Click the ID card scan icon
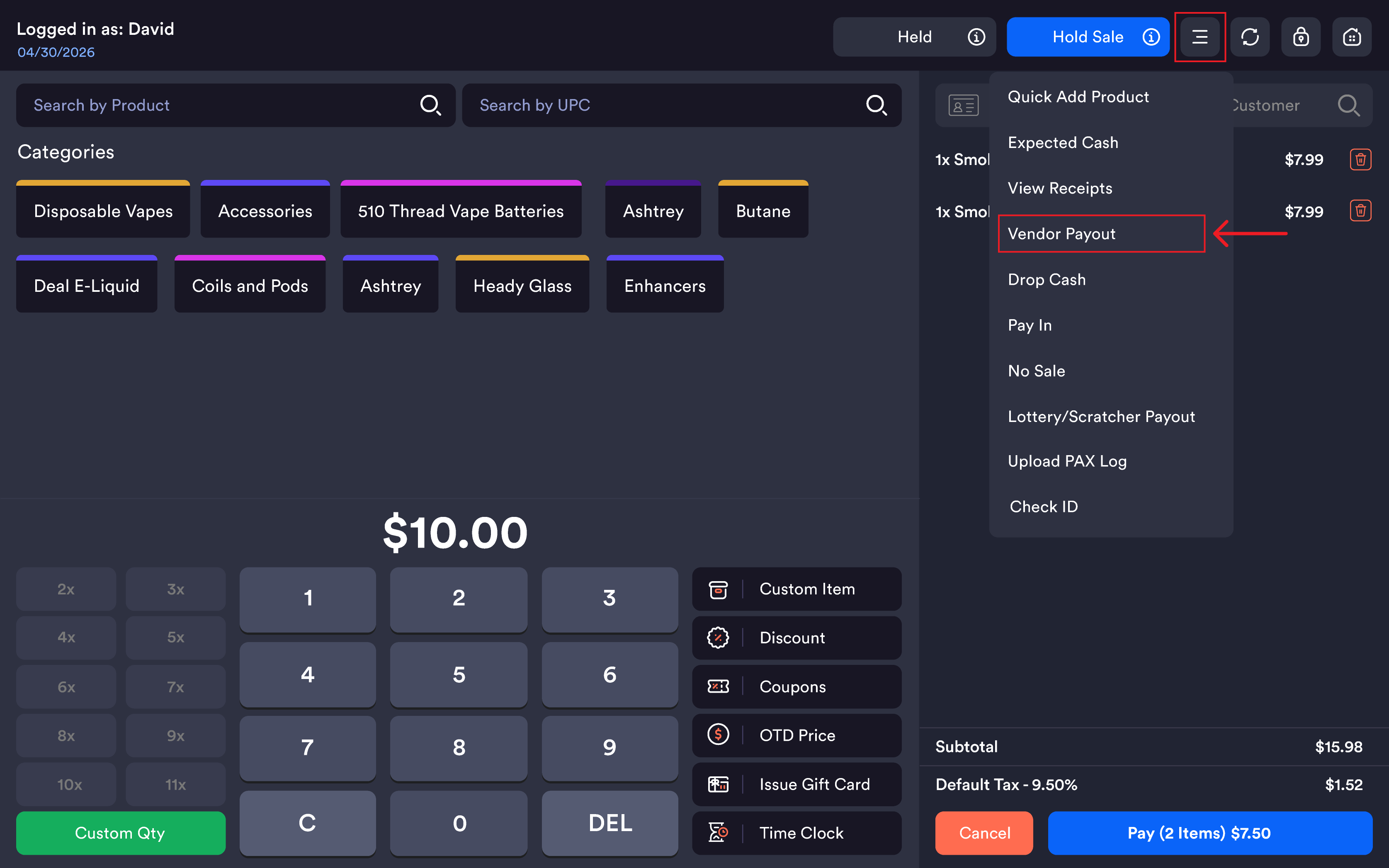The height and width of the screenshot is (868, 1389). 963,106
